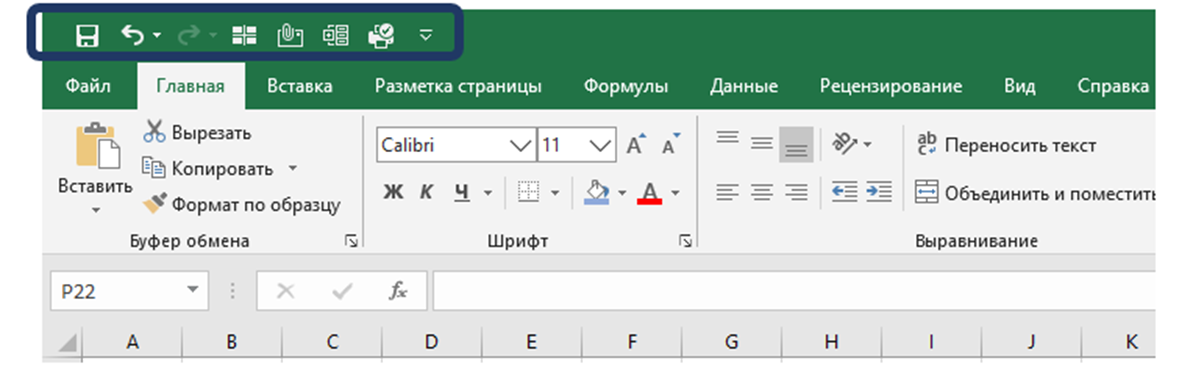Screen dimensions: 1179x372
Task: Open Шрифт dialog launcher
Action: pos(685,241)
